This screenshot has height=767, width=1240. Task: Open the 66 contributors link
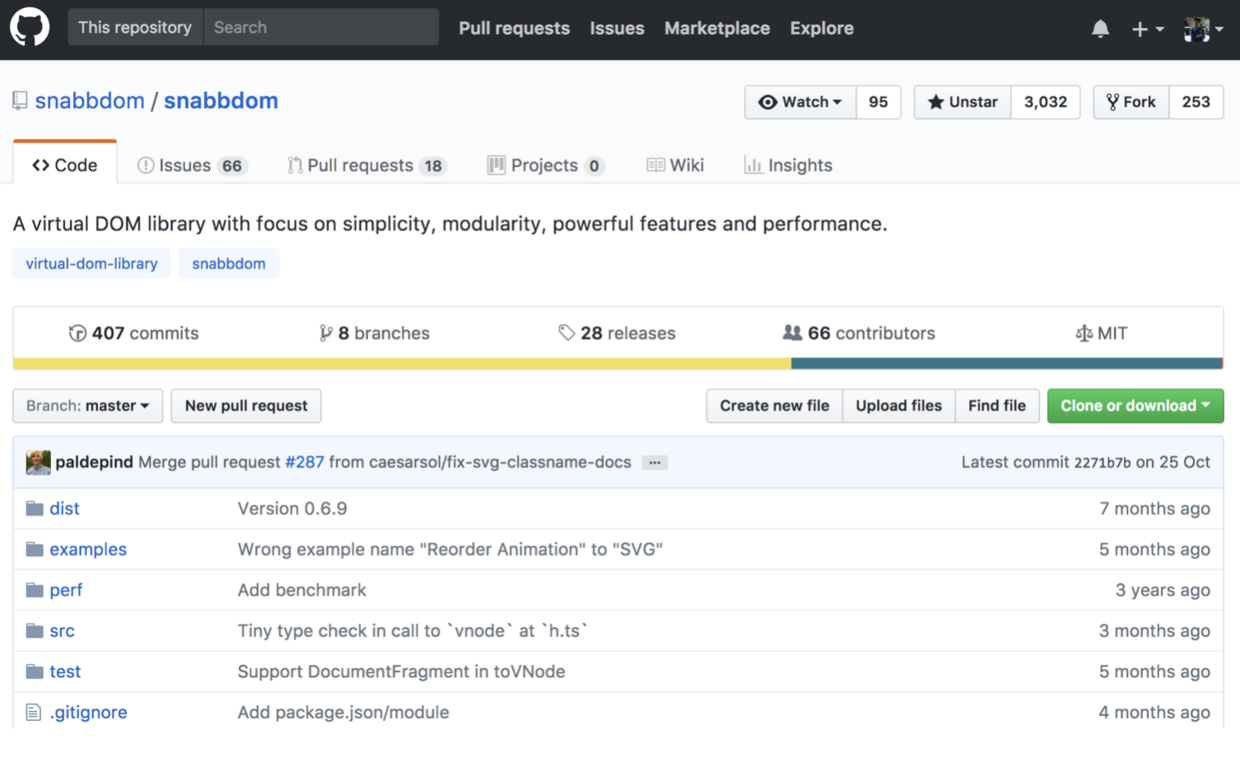pos(859,333)
